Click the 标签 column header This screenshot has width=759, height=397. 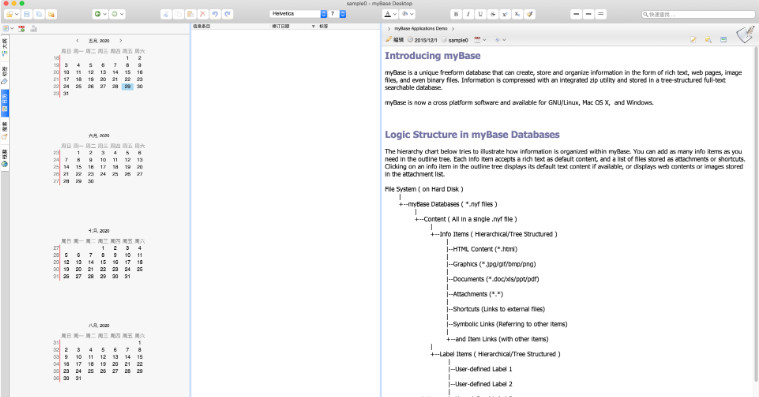pos(323,26)
